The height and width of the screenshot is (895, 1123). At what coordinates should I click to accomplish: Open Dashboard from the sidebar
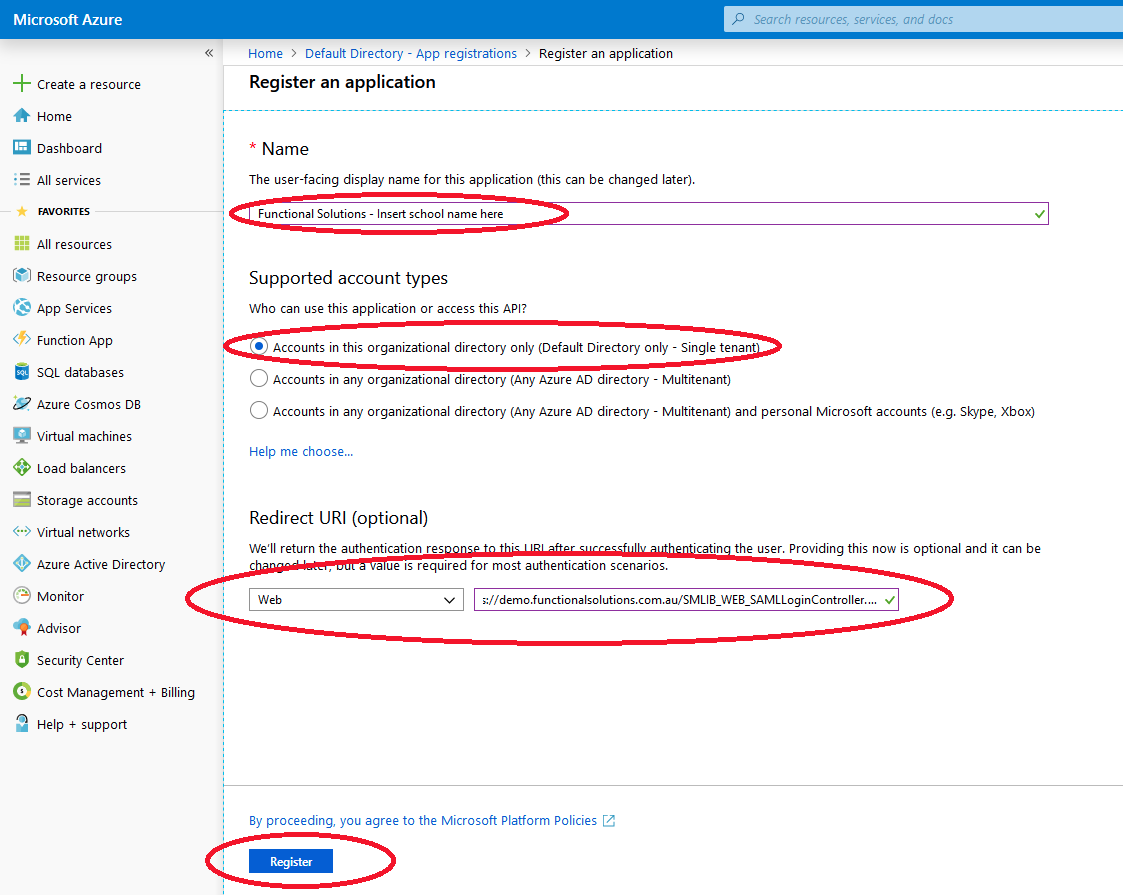(69, 148)
